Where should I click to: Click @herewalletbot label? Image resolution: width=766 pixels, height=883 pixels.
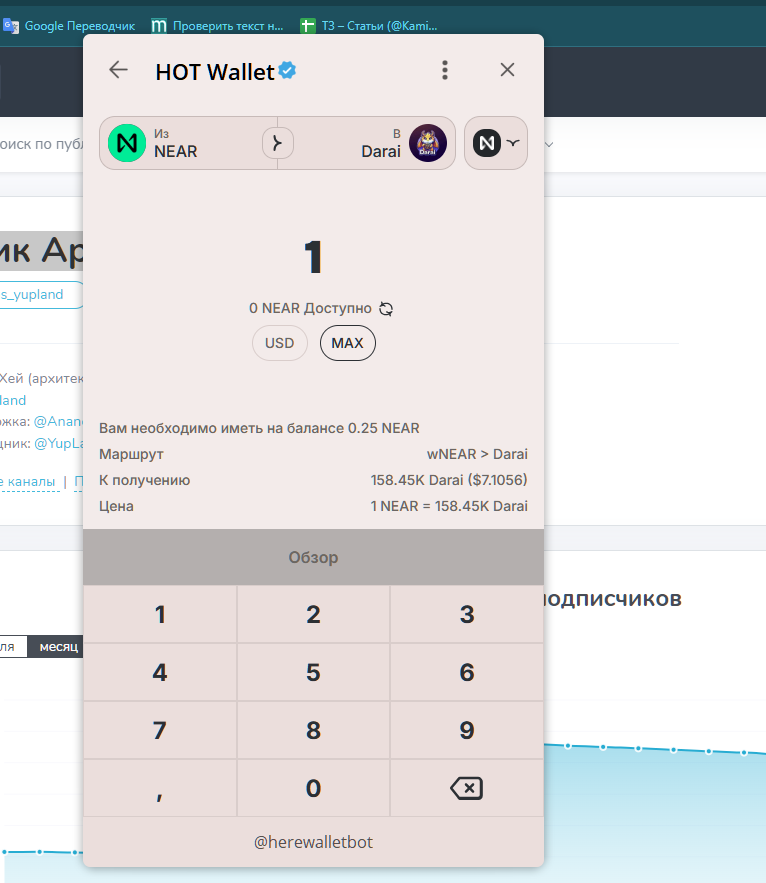point(313,842)
